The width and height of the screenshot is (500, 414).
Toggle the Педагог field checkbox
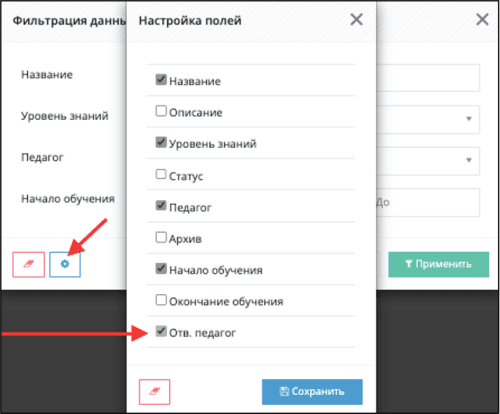pos(161,205)
